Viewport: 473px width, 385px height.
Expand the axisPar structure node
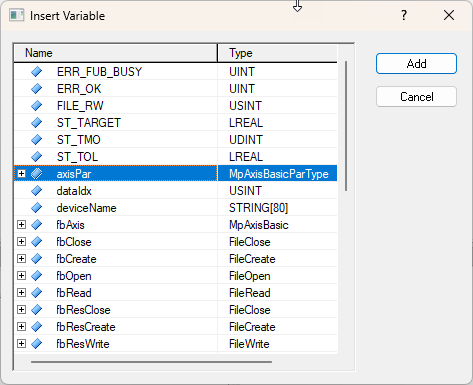click(x=21, y=174)
